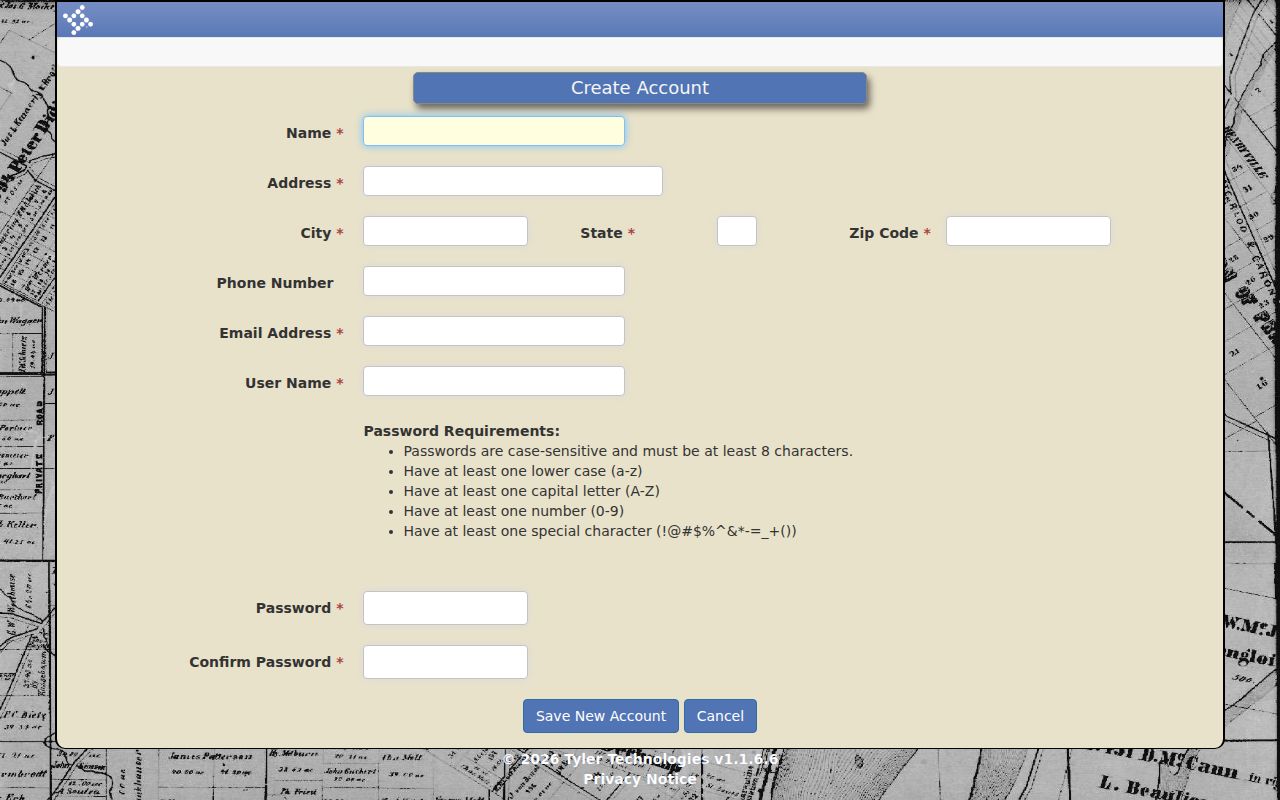Click into the Address field

513,181
